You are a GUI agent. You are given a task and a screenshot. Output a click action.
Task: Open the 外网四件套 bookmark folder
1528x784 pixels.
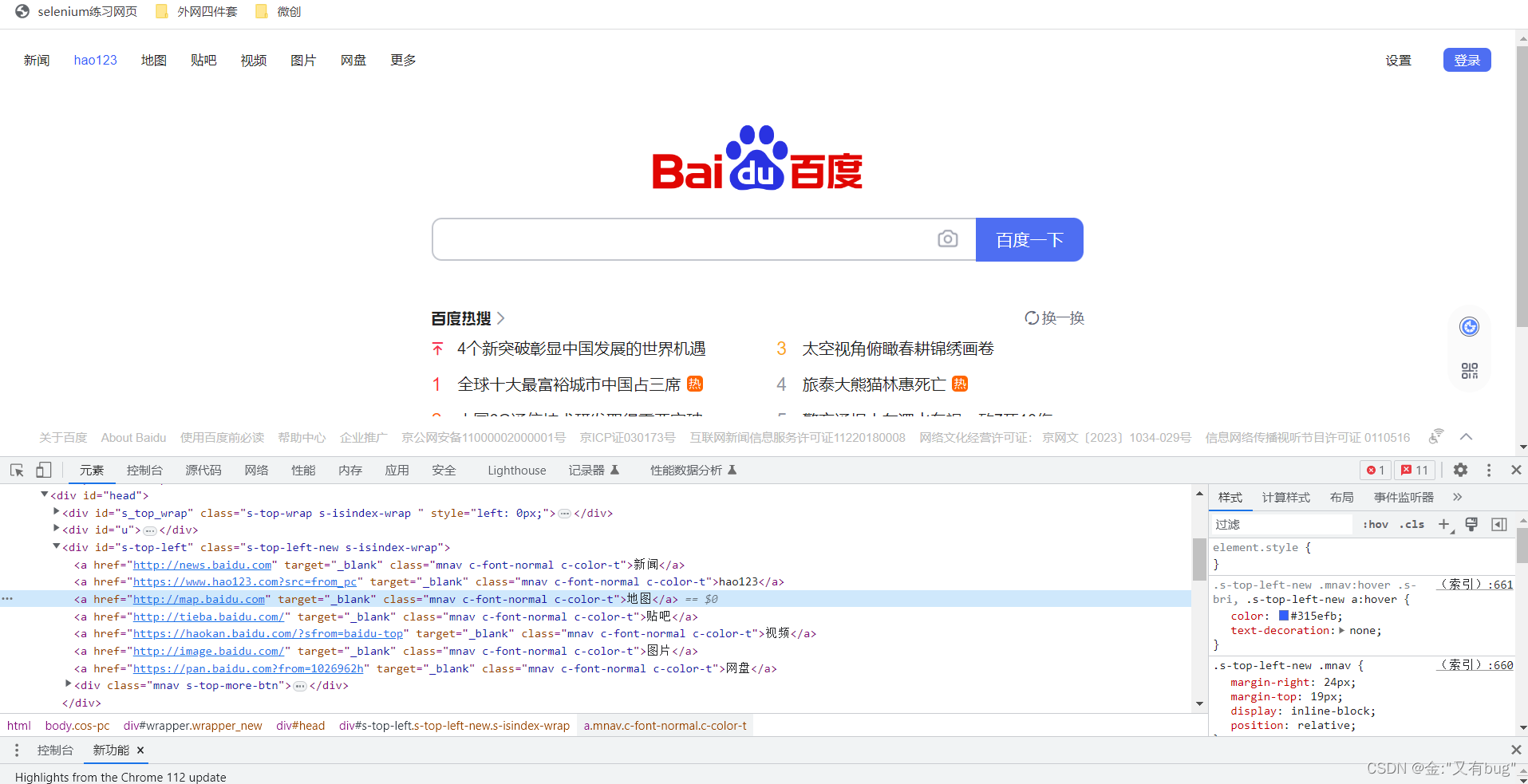click(x=197, y=12)
